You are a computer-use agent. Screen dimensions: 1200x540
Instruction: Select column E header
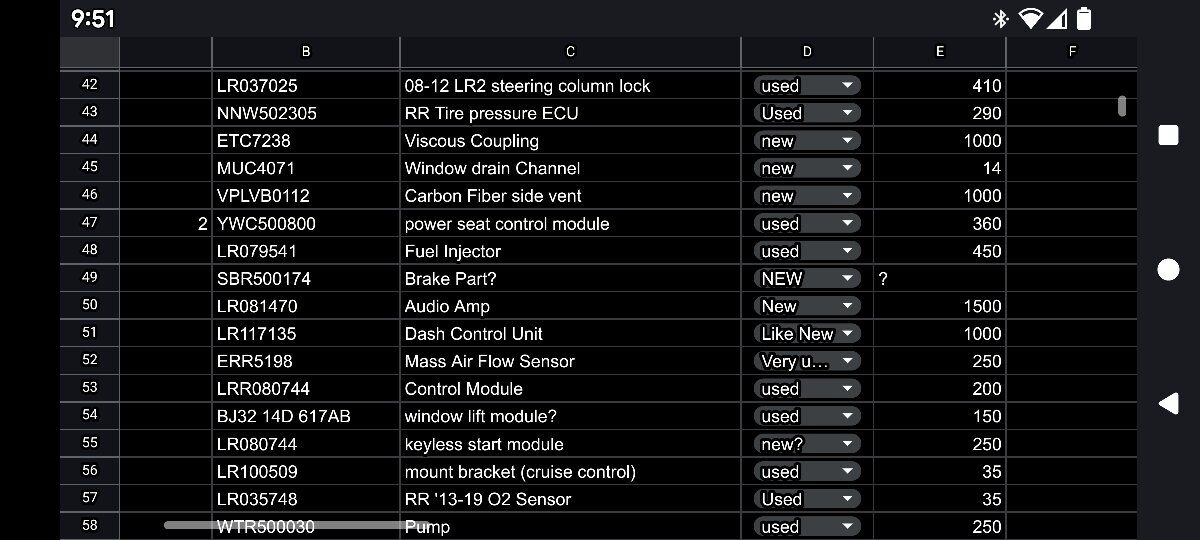point(939,52)
